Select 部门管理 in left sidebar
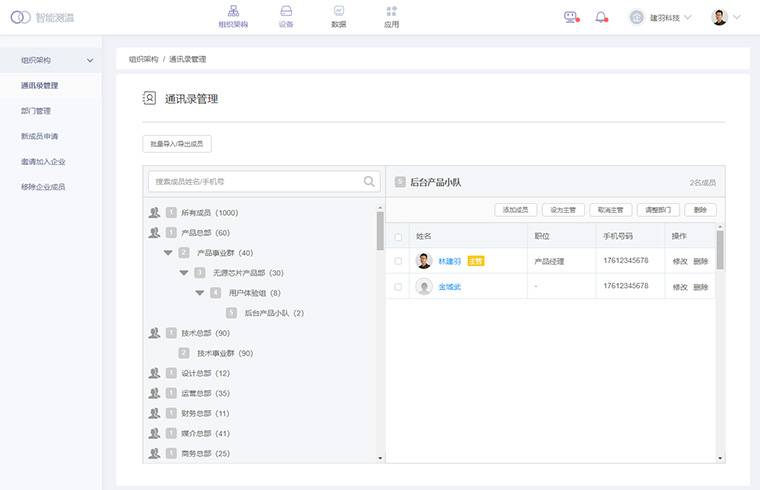This screenshot has height=490, width=760. 36,111
